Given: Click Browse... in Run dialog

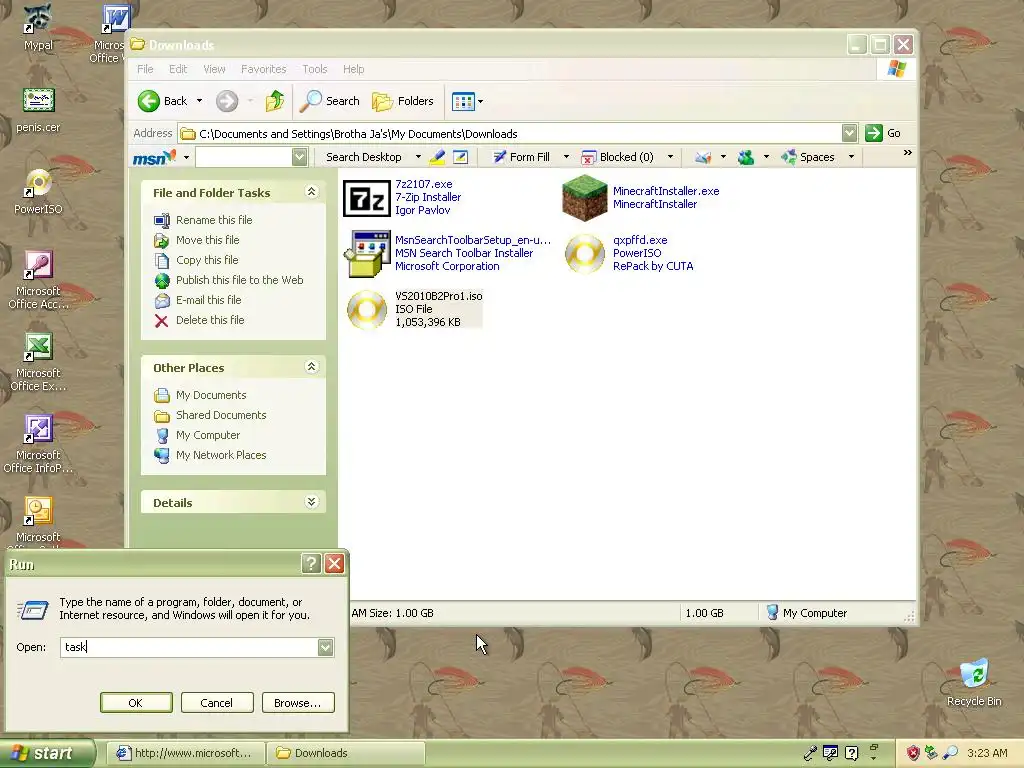Looking at the screenshot, I should click(x=298, y=703).
